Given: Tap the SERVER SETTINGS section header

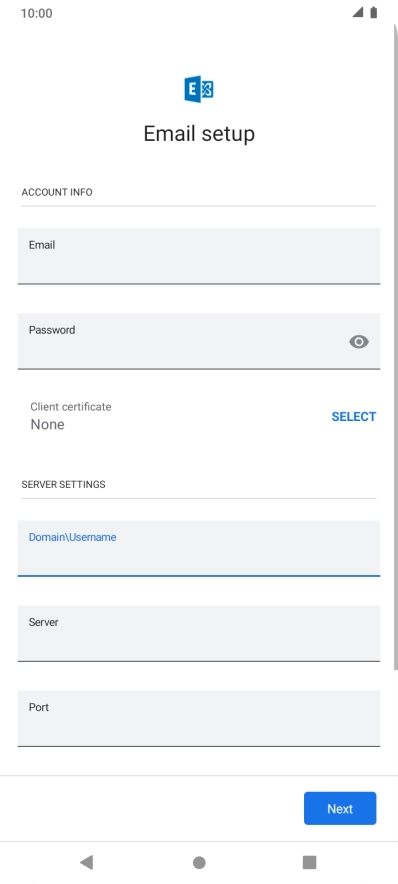Looking at the screenshot, I should (x=63, y=484).
